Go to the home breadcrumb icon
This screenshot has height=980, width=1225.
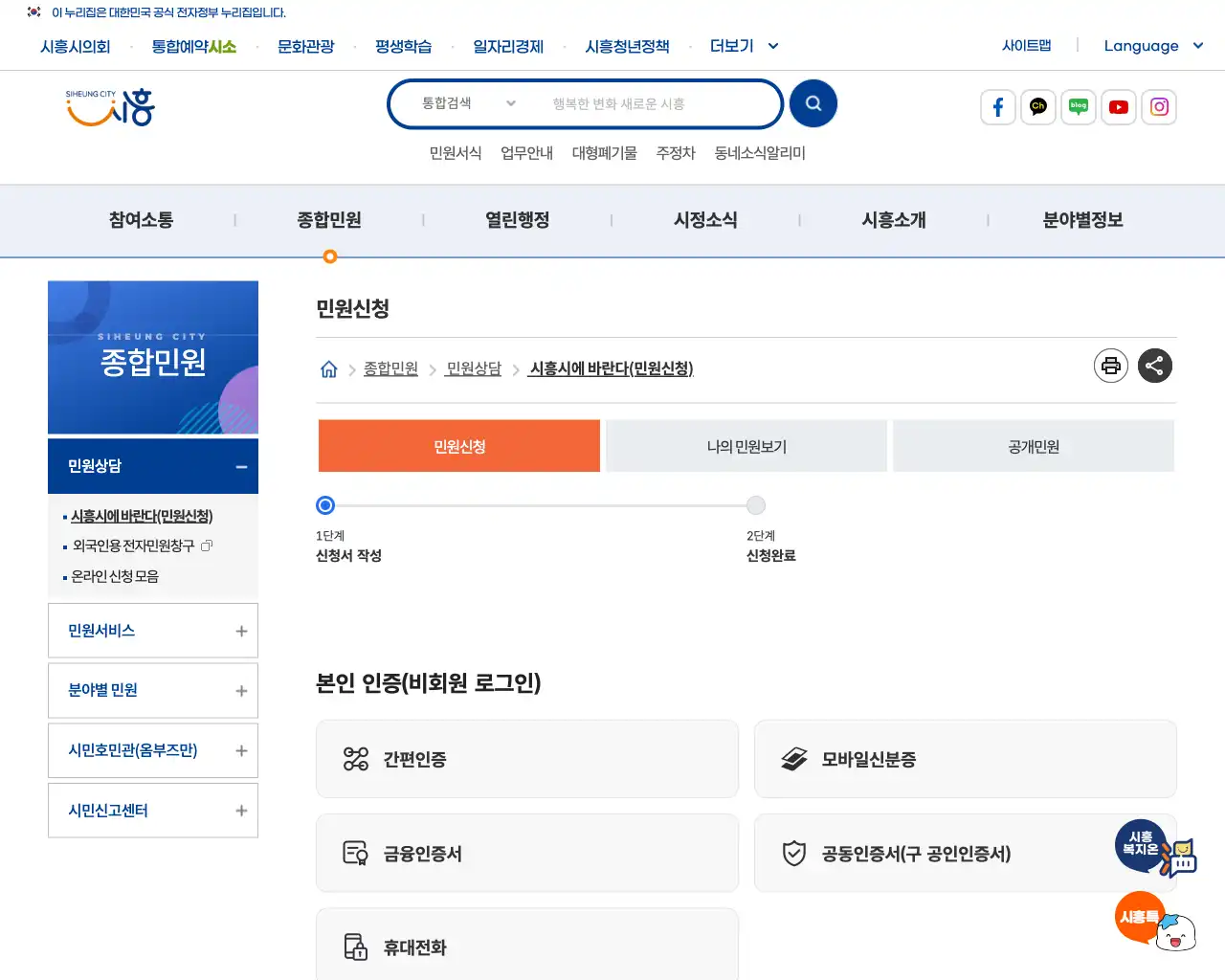click(x=328, y=369)
